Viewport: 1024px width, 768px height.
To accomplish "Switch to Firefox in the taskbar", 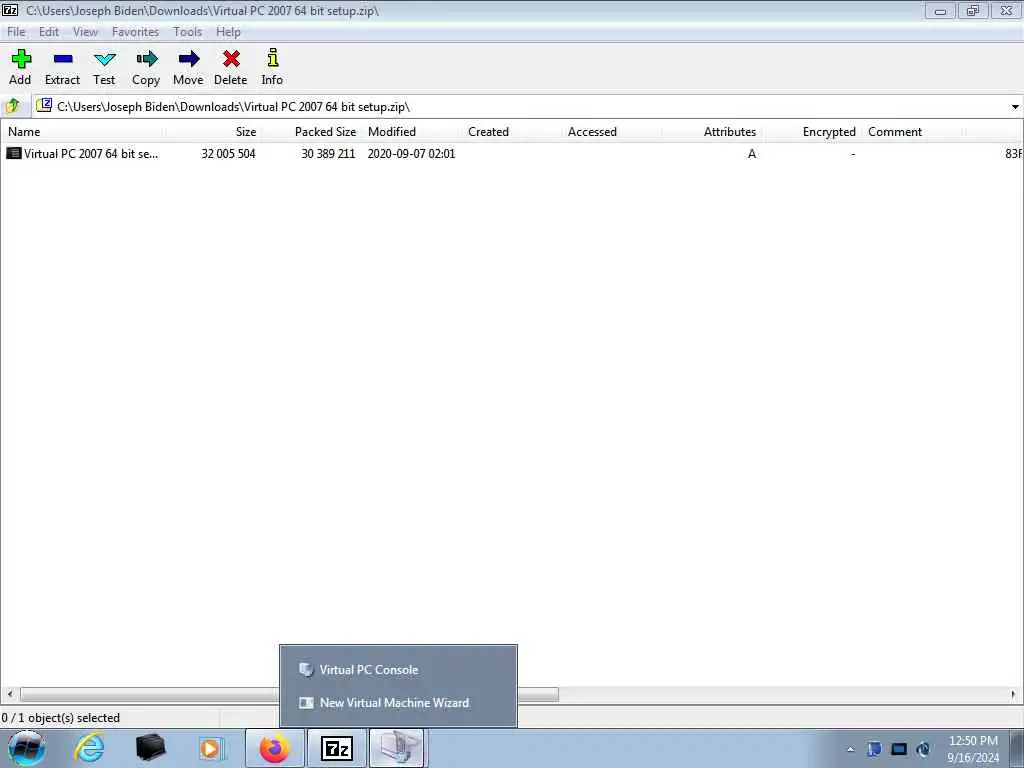I will [x=274, y=748].
